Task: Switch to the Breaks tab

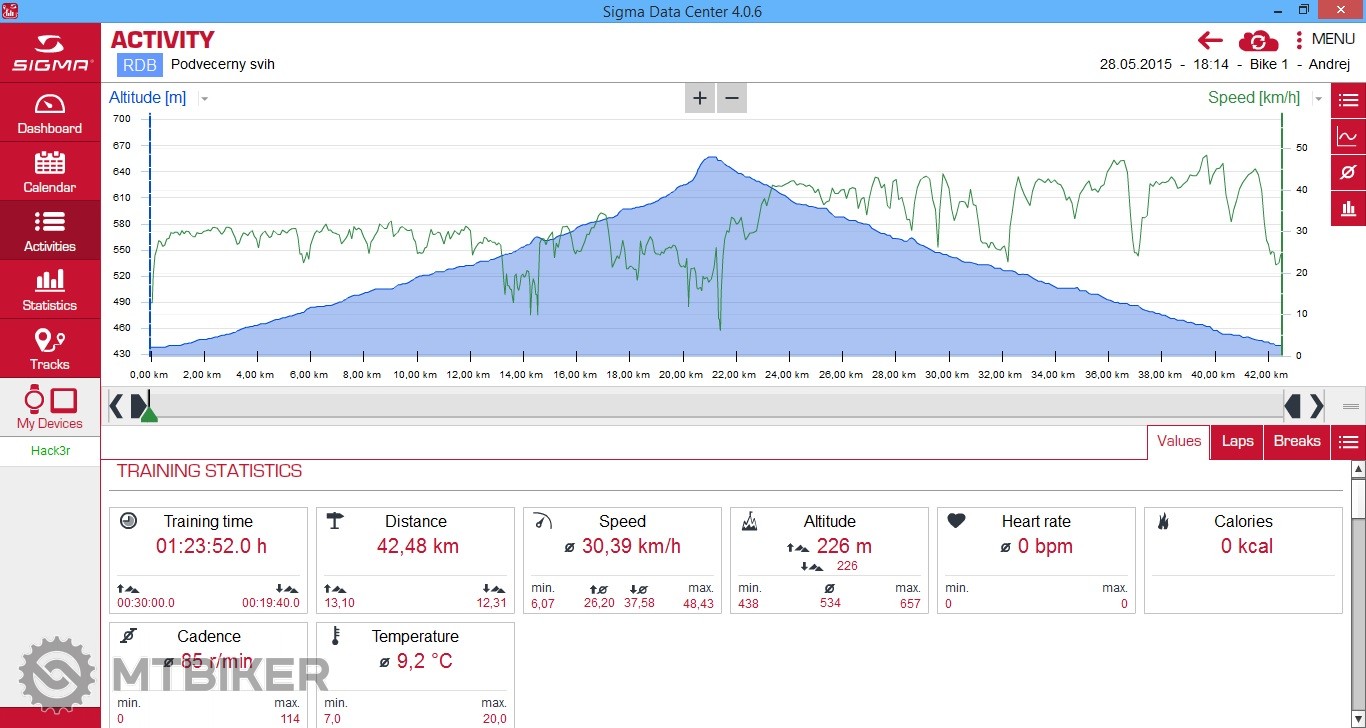Action: tap(1297, 441)
